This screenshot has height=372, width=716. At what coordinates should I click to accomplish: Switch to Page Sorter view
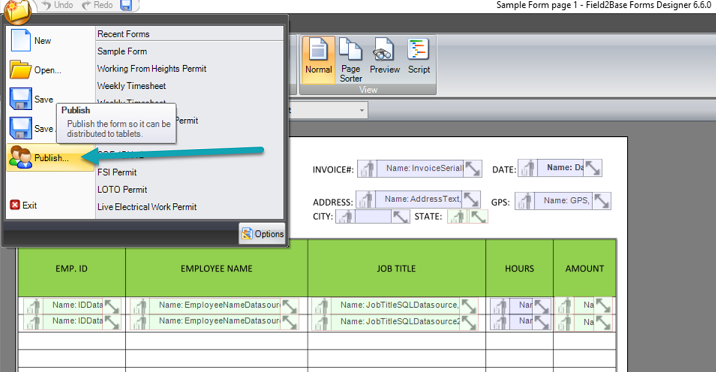click(351, 60)
